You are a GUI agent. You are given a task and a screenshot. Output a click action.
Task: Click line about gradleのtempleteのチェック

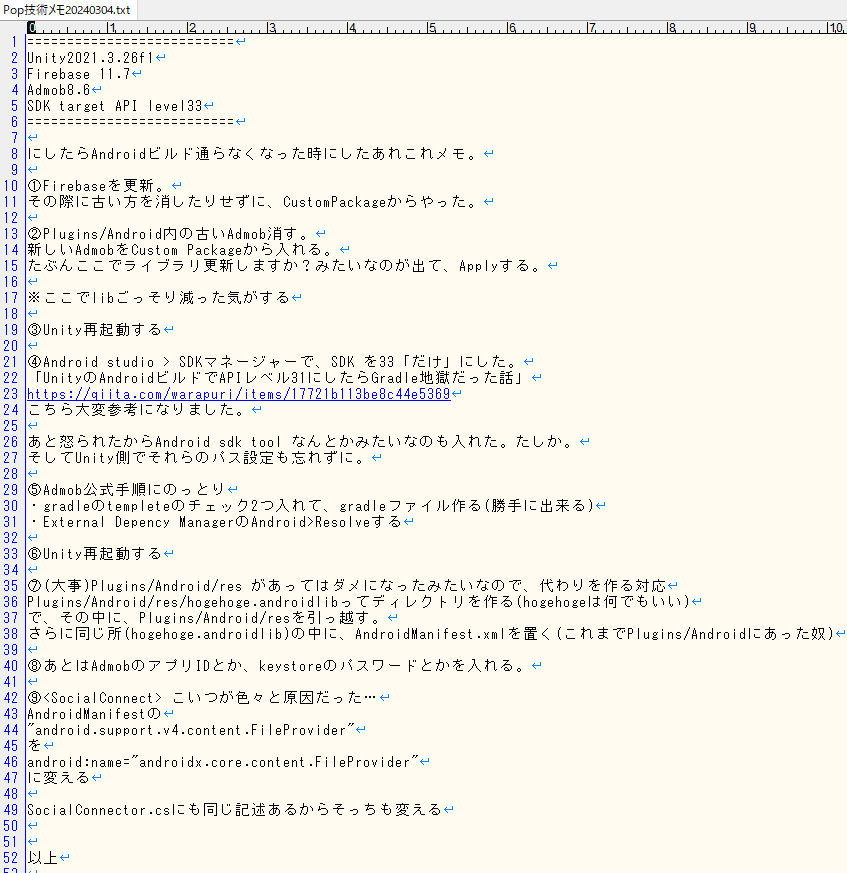point(310,506)
